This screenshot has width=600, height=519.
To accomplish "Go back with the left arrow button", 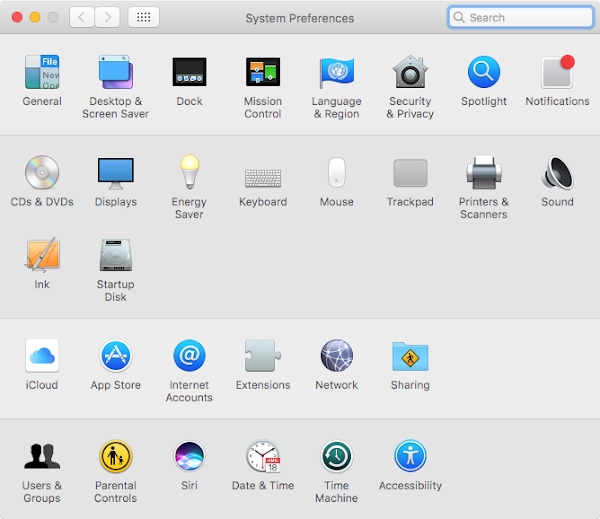I will coord(82,17).
